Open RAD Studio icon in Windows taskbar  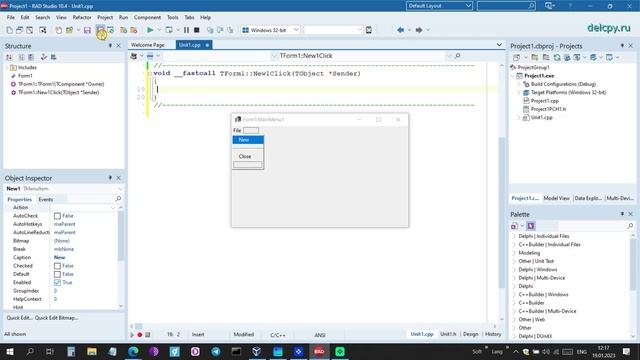(x=319, y=351)
